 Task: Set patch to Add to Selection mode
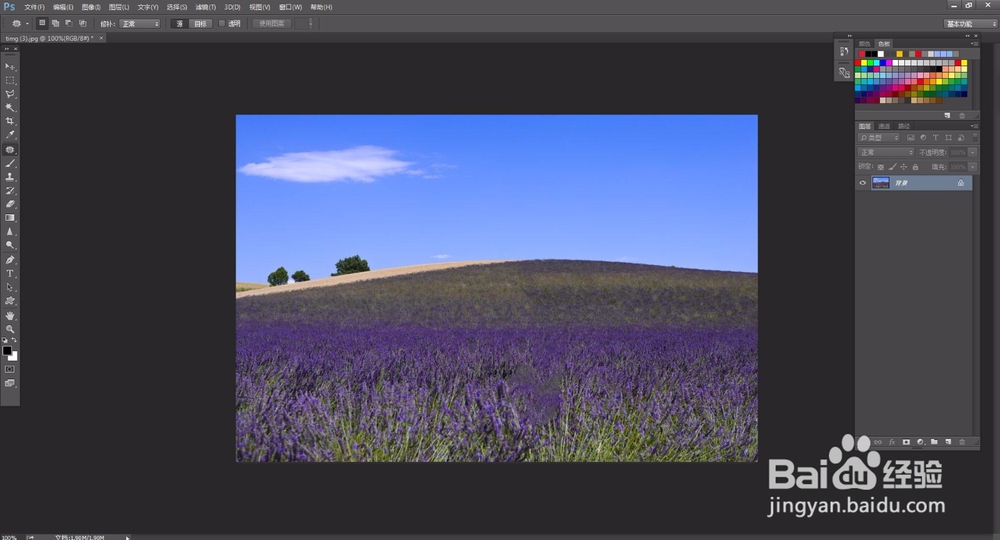[55, 24]
